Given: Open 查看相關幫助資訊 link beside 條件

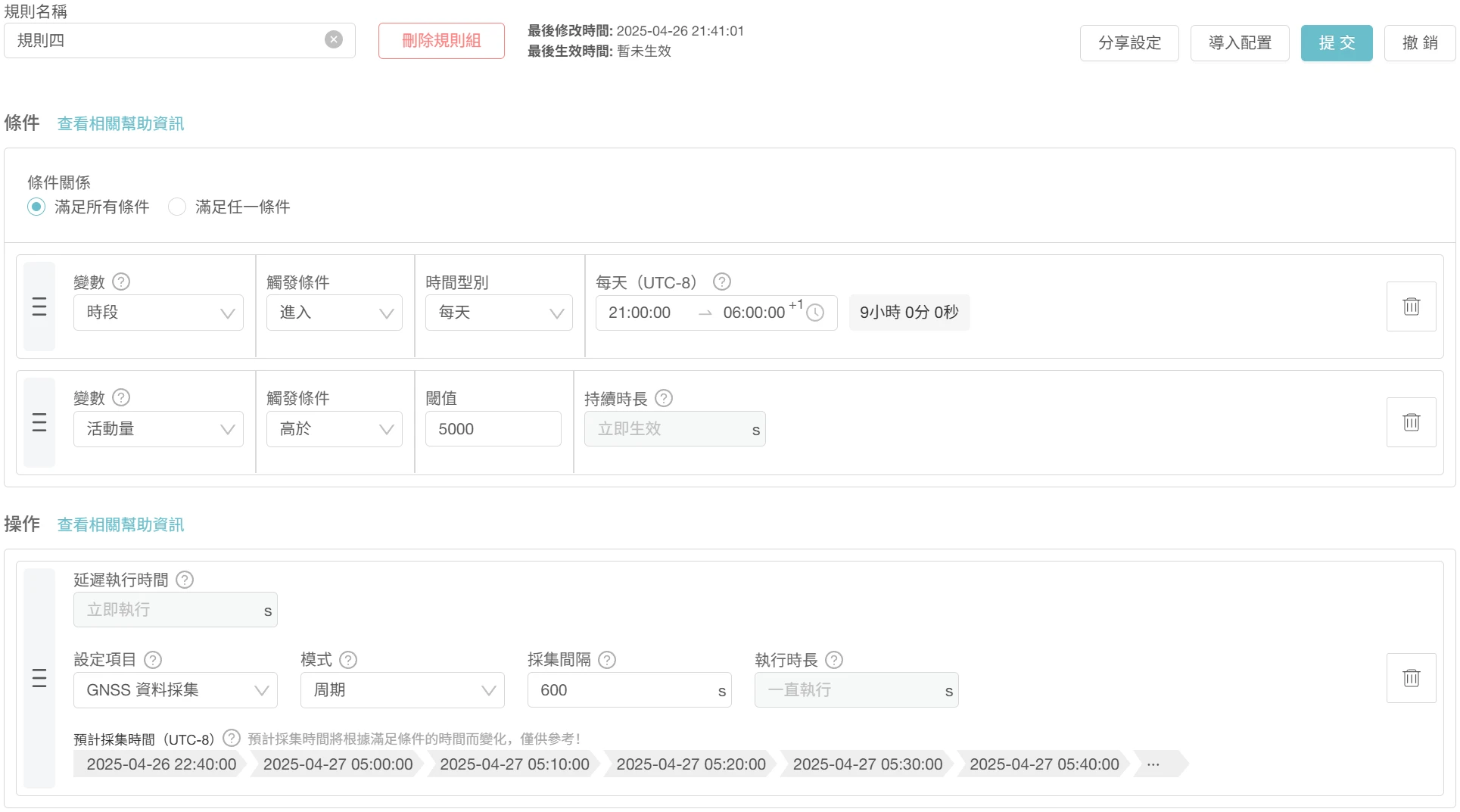Looking at the screenshot, I should tap(120, 123).
